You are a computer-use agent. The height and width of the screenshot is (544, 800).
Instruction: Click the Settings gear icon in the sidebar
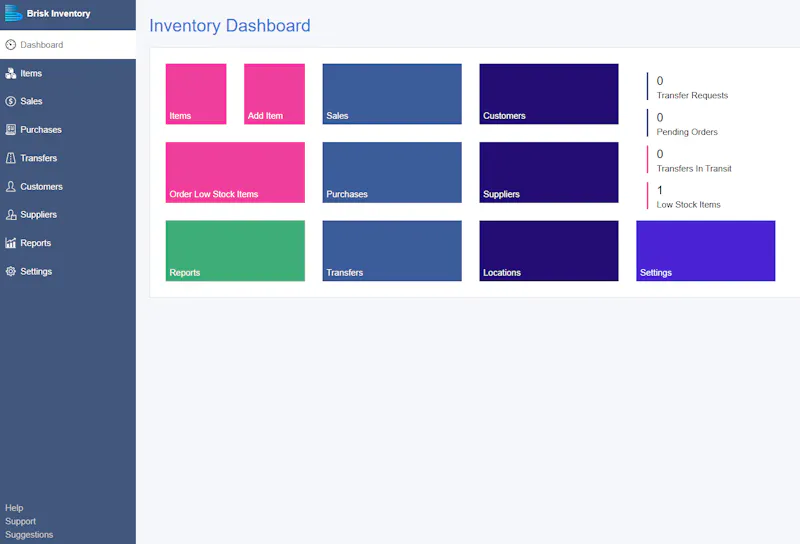pyautogui.click(x=11, y=271)
